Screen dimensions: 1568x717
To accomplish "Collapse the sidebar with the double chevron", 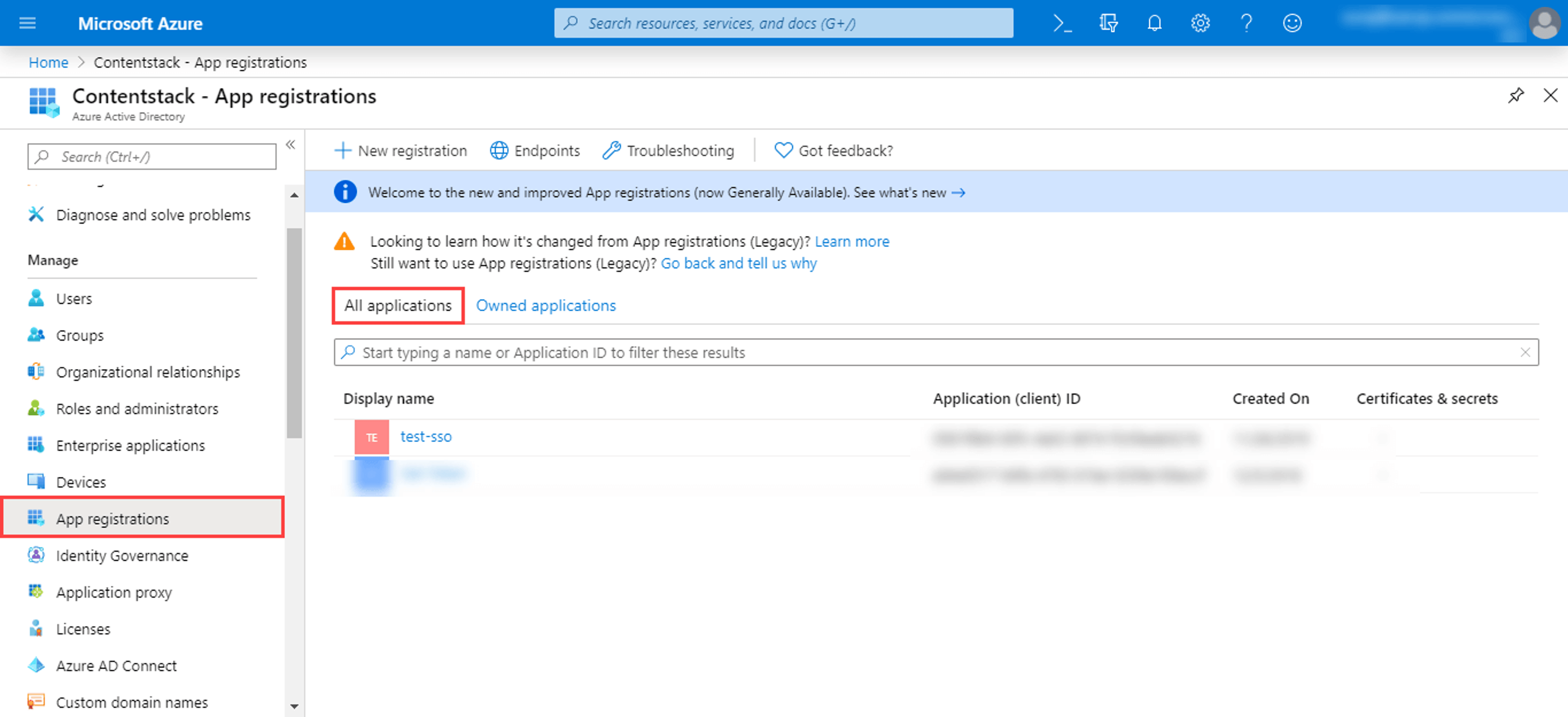I will coord(290,145).
